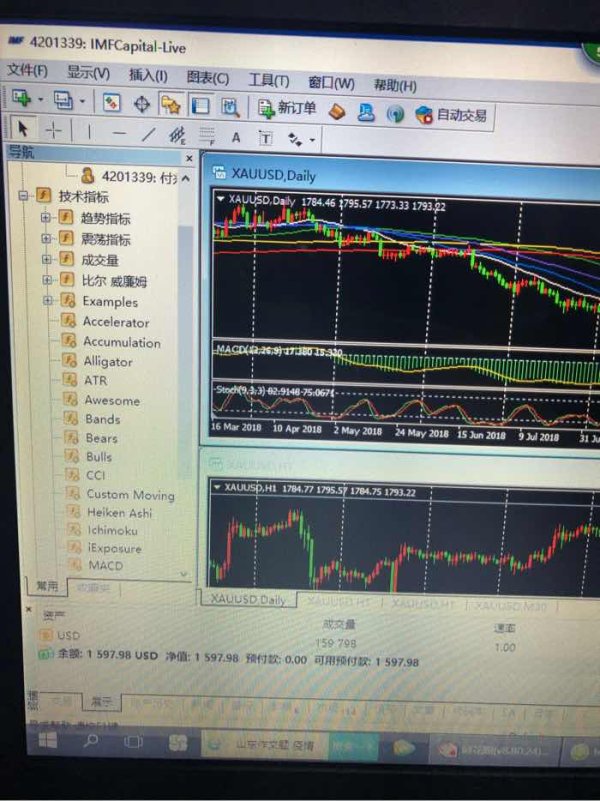Viewport: 600px width, 801px height.
Task: Select the cursor arrow tool
Action: (x=22, y=128)
